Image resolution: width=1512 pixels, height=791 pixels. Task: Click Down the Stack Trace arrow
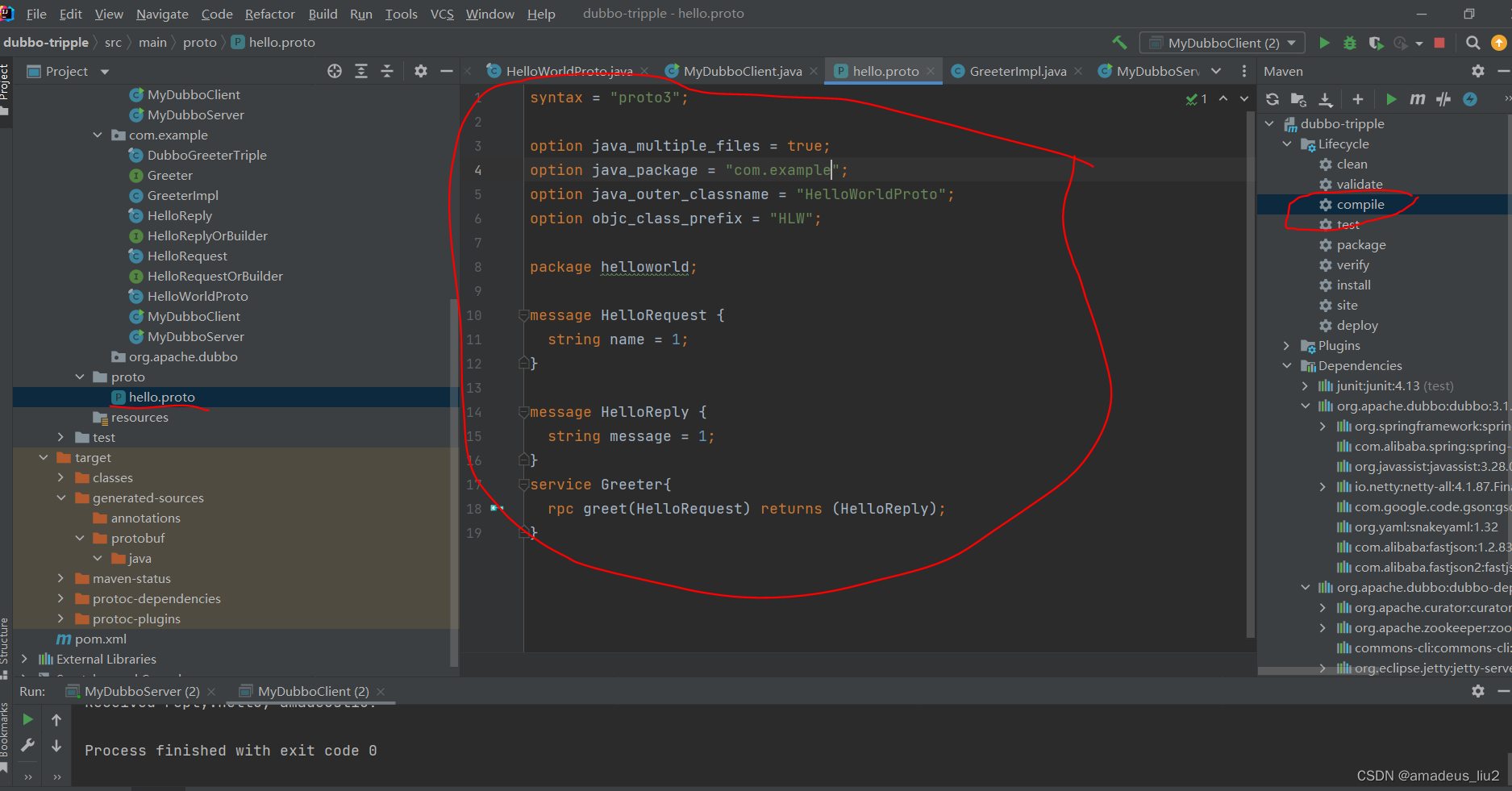56,746
